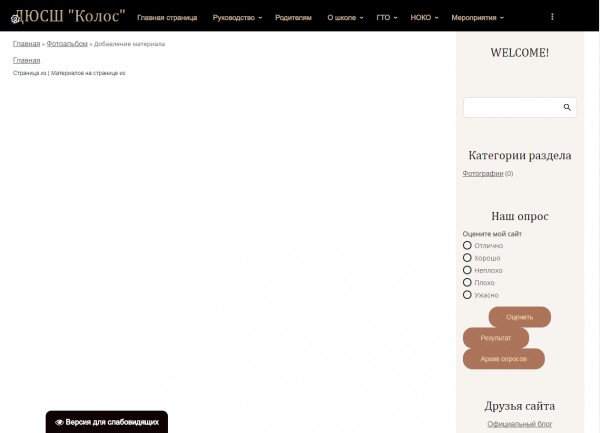Screen dimensions: 600x433
Task: Click the Категории раздела heading
Action: coord(520,155)
